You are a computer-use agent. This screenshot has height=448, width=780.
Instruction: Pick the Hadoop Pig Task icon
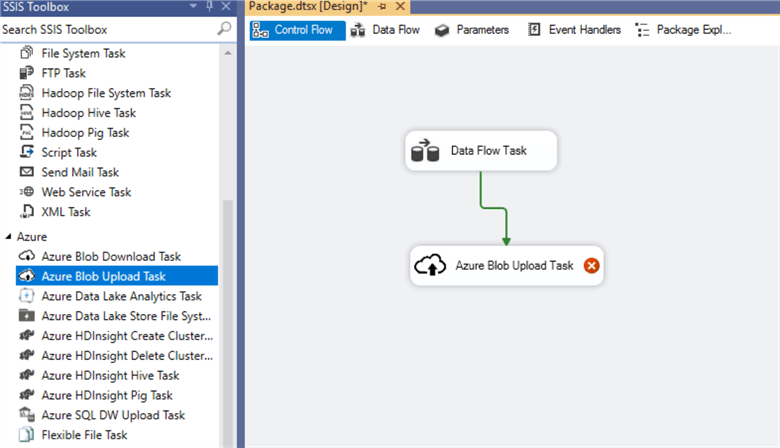click(x=26, y=132)
